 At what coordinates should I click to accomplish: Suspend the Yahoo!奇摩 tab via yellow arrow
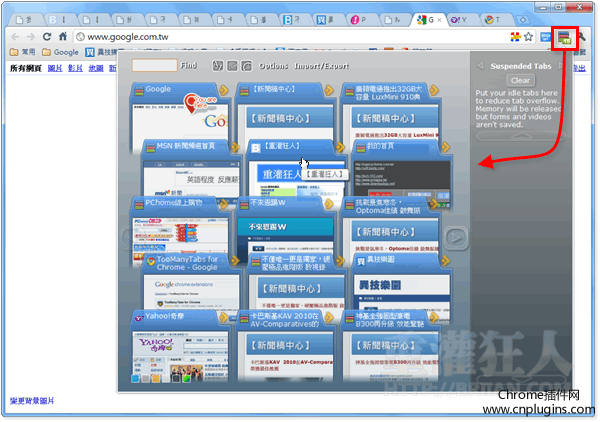[x=223, y=317]
